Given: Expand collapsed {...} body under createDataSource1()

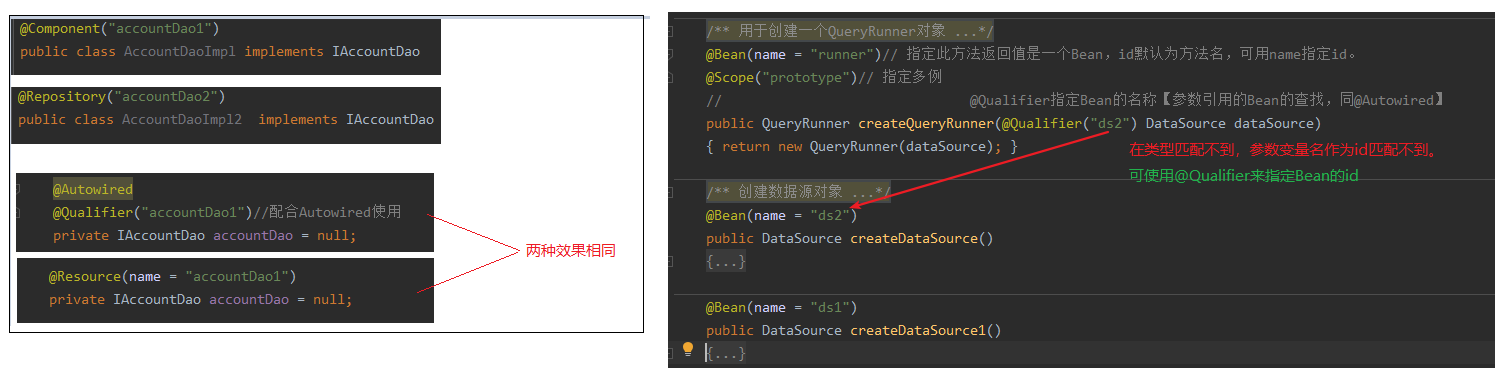Looking at the screenshot, I should click(x=725, y=353).
